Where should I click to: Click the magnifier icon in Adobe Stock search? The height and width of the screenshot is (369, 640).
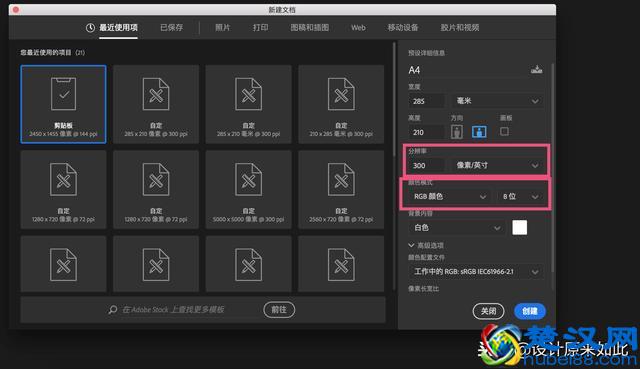pos(113,310)
